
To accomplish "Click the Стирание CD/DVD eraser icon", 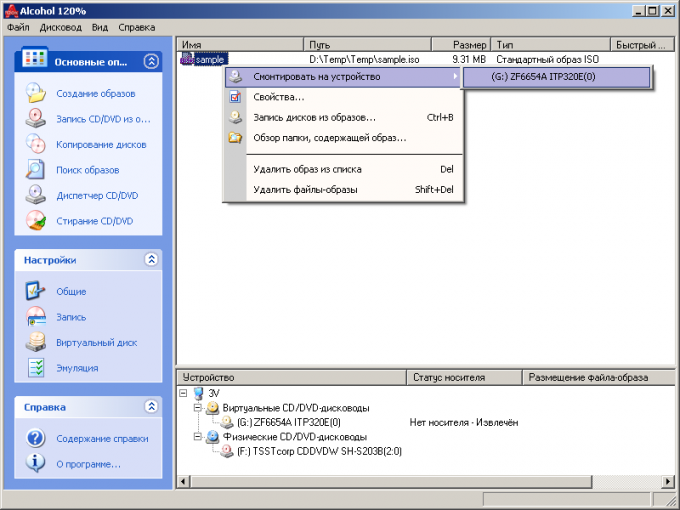I will tap(36, 221).
